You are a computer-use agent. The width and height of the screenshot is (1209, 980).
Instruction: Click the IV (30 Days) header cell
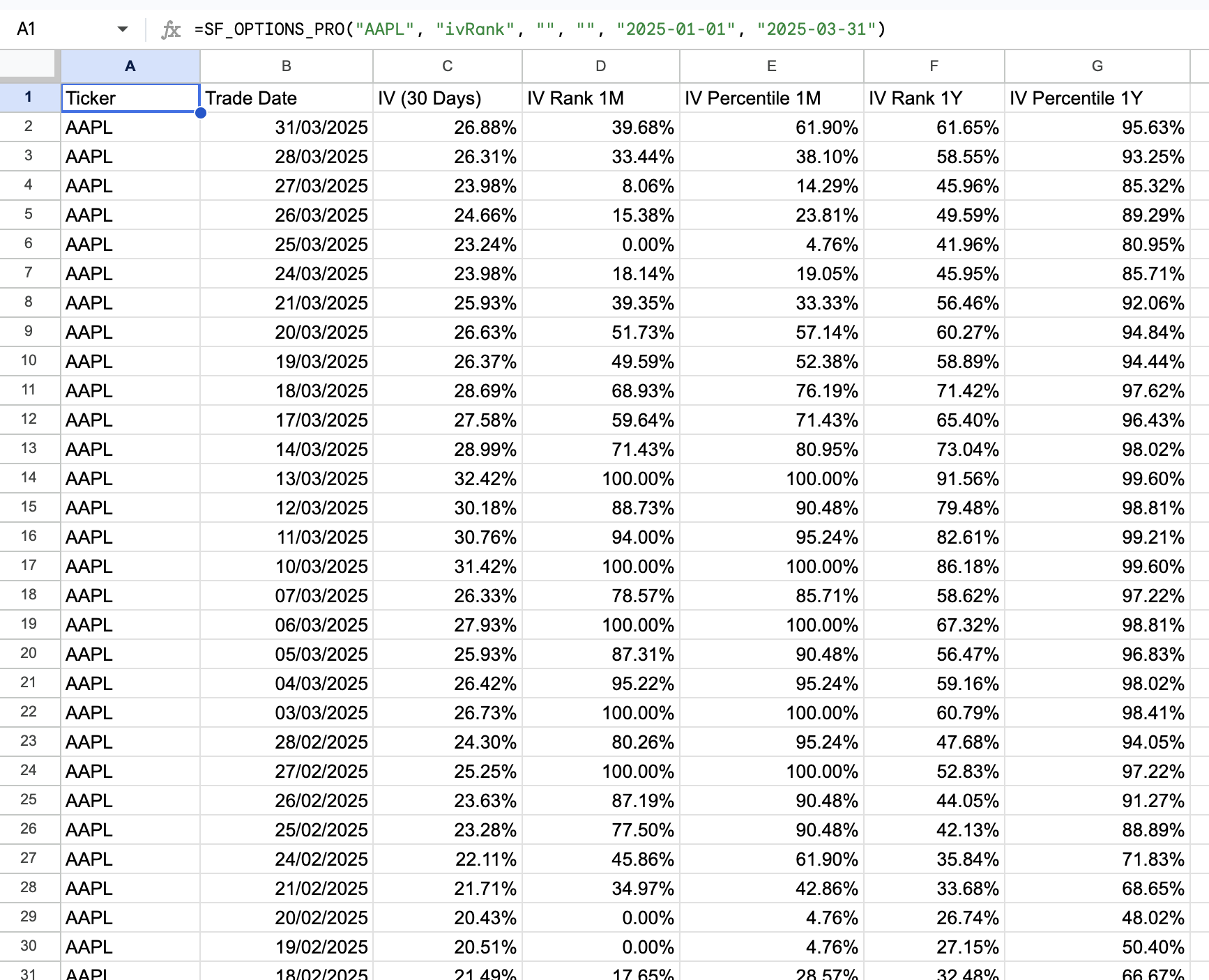click(x=448, y=98)
